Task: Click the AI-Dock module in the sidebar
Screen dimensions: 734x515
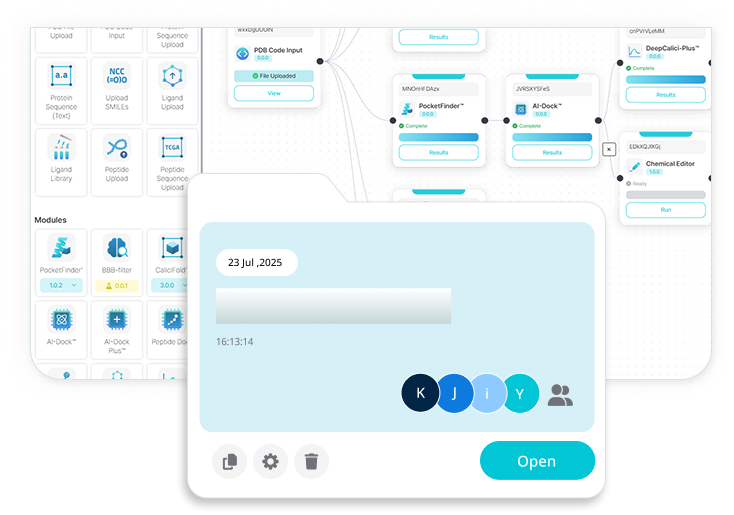Action: [x=61, y=320]
